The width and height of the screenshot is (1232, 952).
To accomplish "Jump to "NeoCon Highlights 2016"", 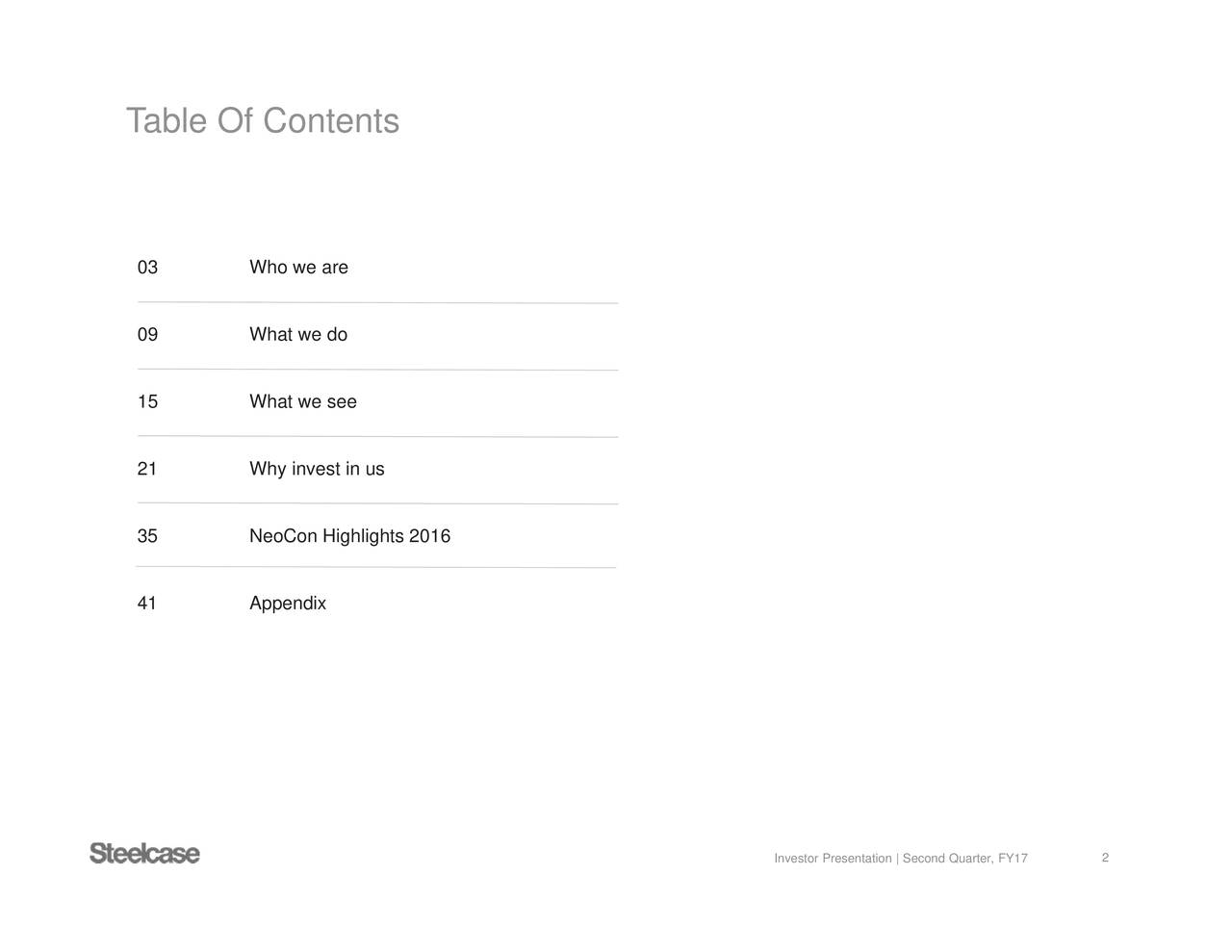I will click(349, 536).
